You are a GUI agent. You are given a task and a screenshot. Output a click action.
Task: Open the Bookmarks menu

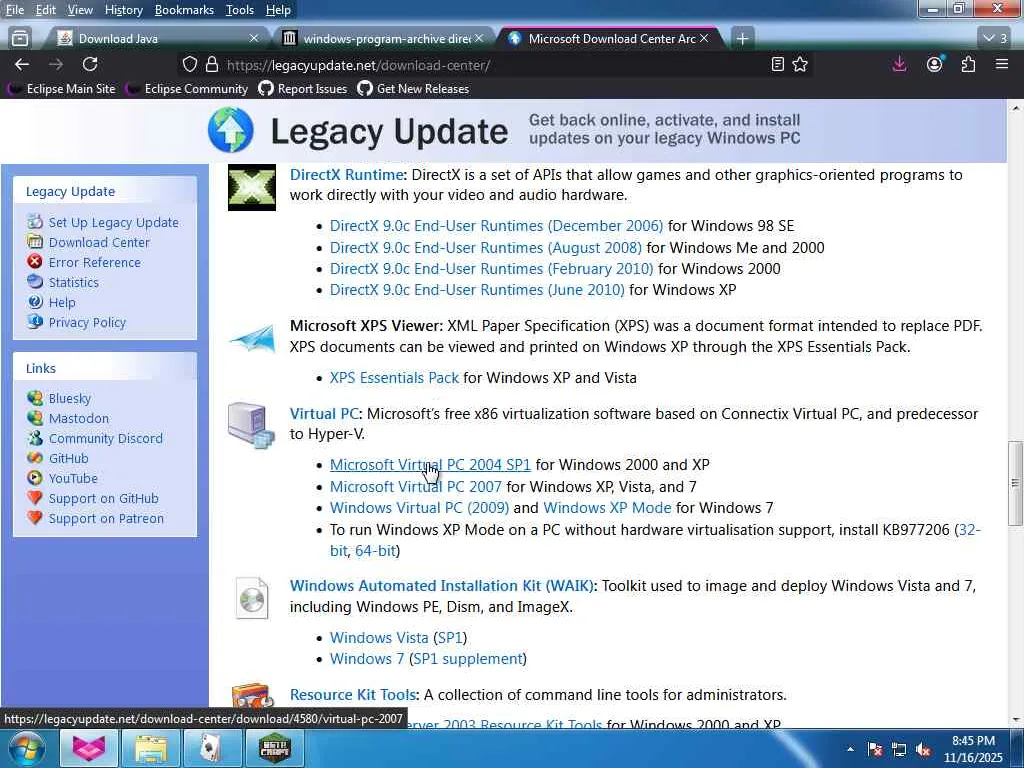184,10
